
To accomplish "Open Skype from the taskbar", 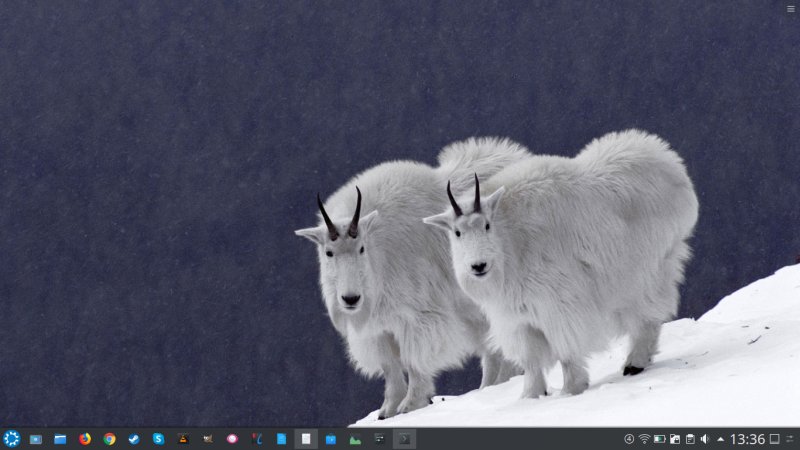I will 158,439.
